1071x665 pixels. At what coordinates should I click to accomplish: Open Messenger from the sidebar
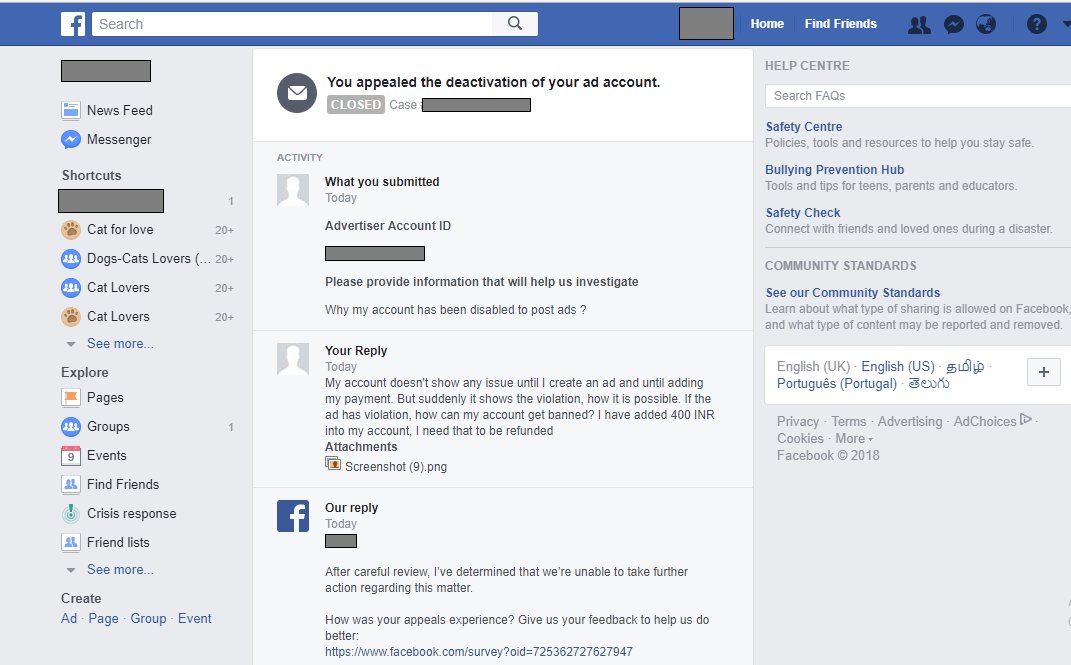tap(119, 139)
